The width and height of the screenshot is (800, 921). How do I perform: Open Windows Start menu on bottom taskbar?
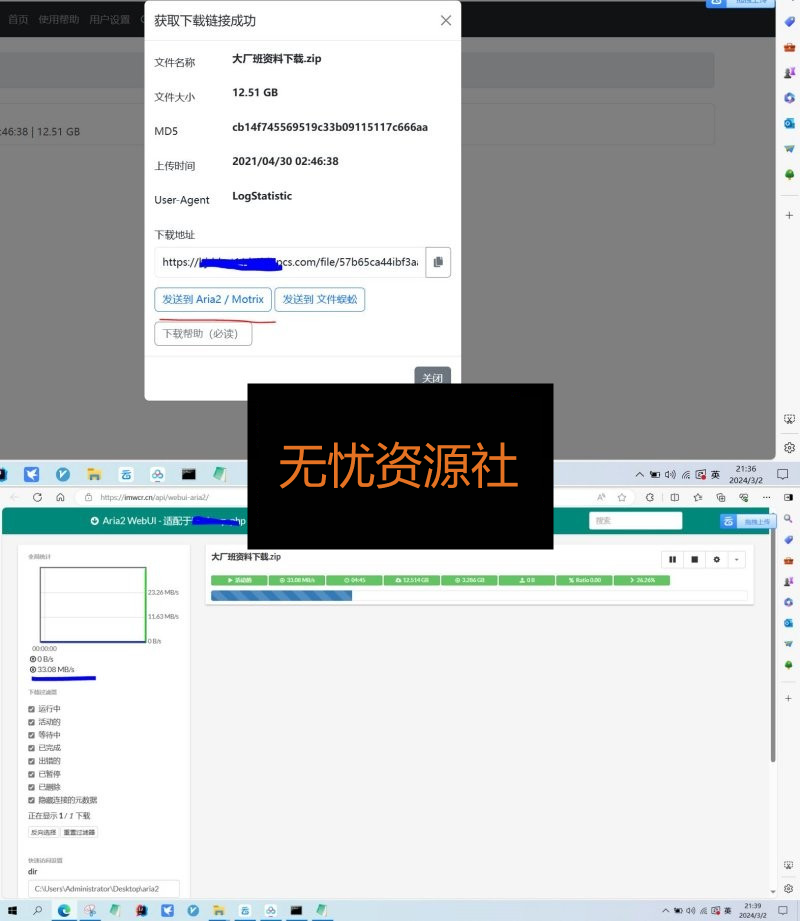coord(12,911)
